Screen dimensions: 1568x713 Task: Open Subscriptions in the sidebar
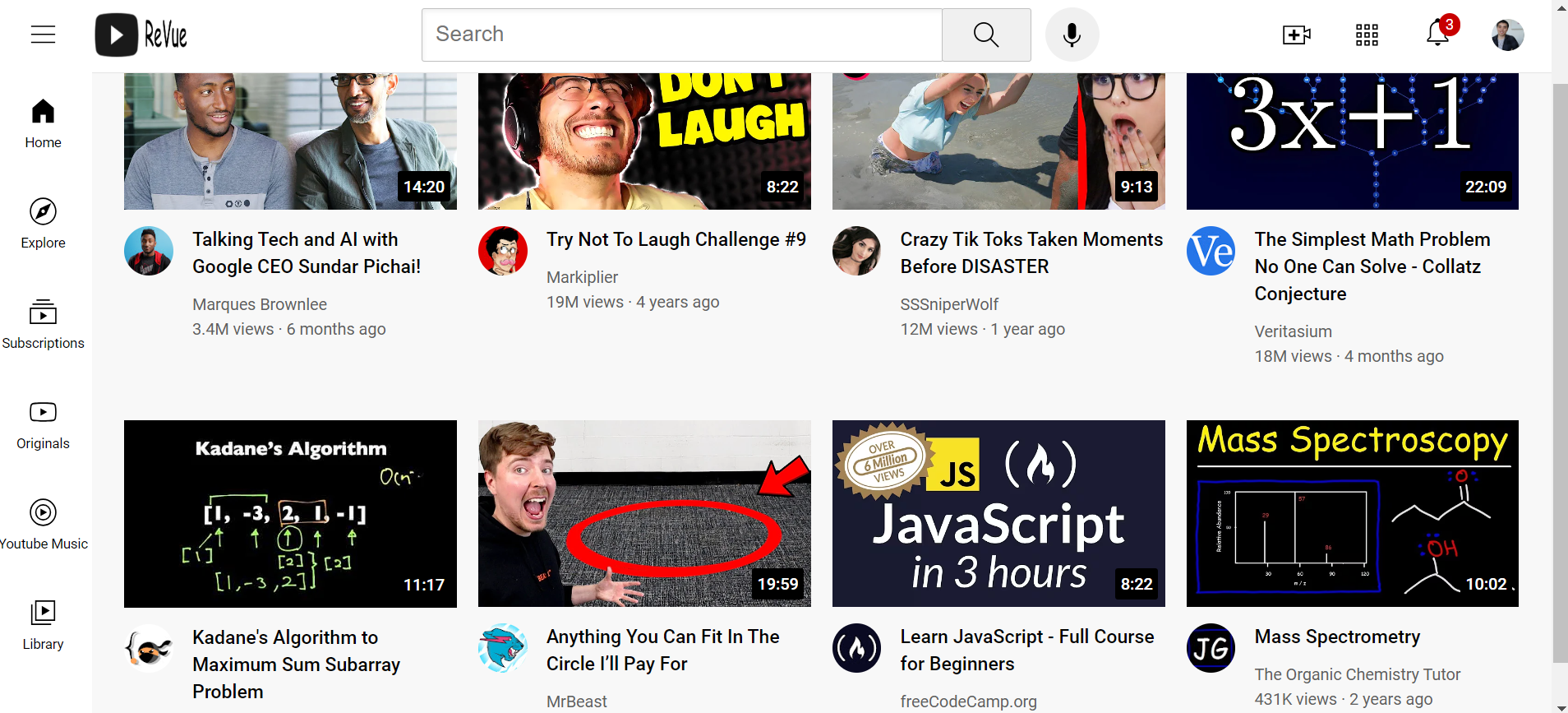coord(43,324)
